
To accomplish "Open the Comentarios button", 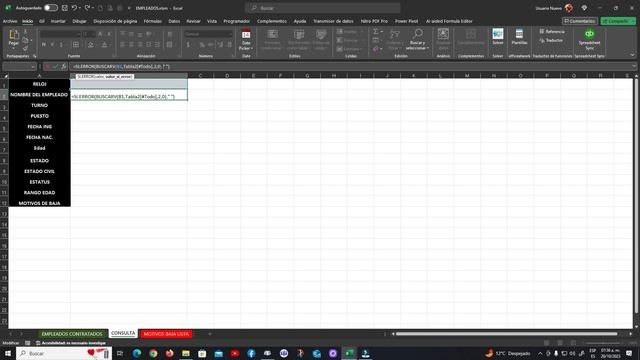I will click(580, 21).
